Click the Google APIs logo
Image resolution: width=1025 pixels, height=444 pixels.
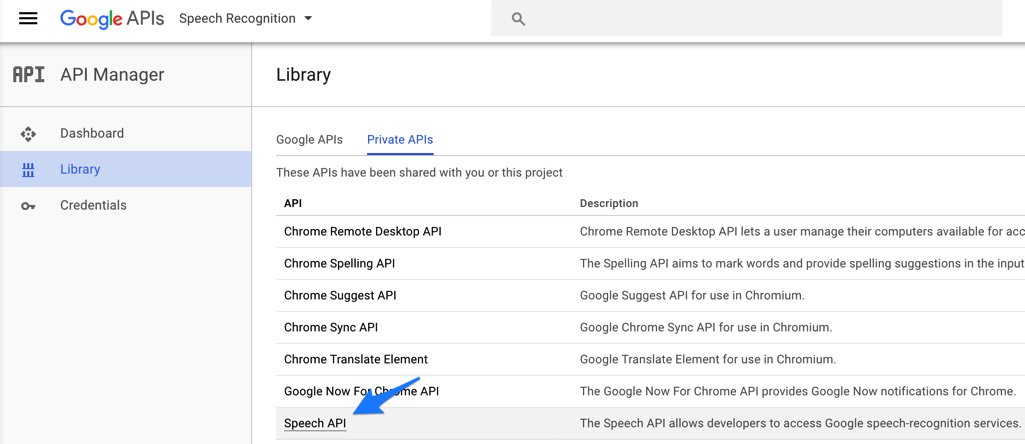(x=112, y=18)
